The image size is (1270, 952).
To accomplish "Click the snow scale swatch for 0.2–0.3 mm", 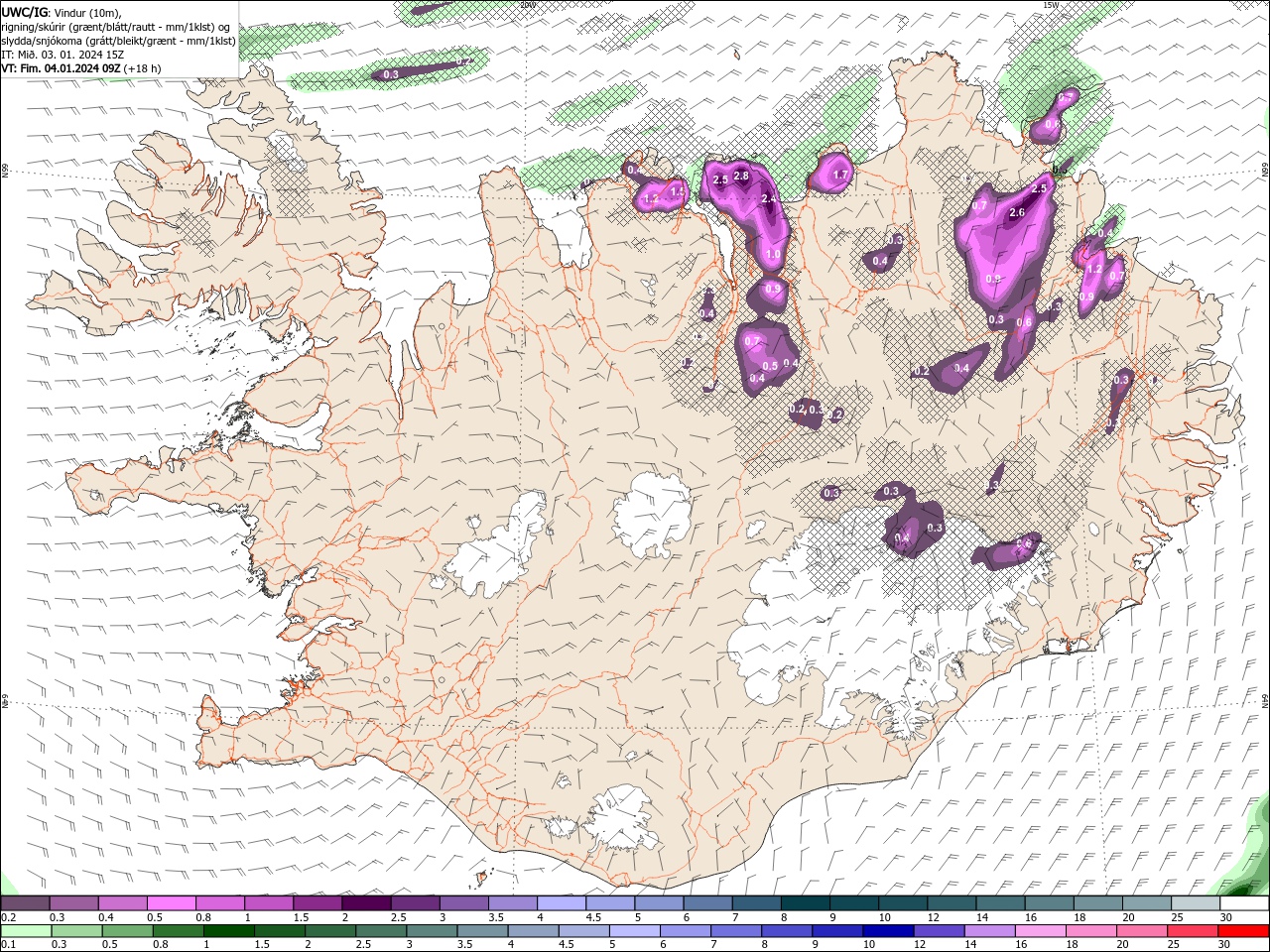I will pyautogui.click(x=25, y=903).
